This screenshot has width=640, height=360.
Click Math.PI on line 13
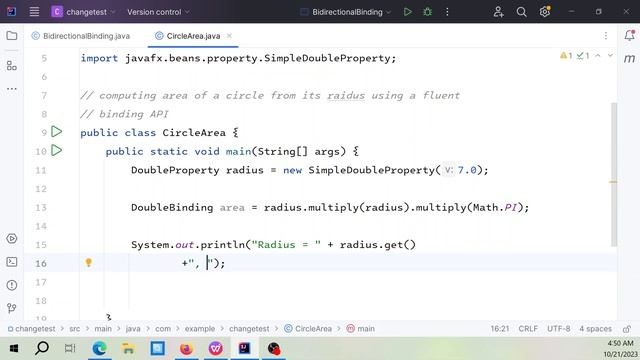point(495,207)
